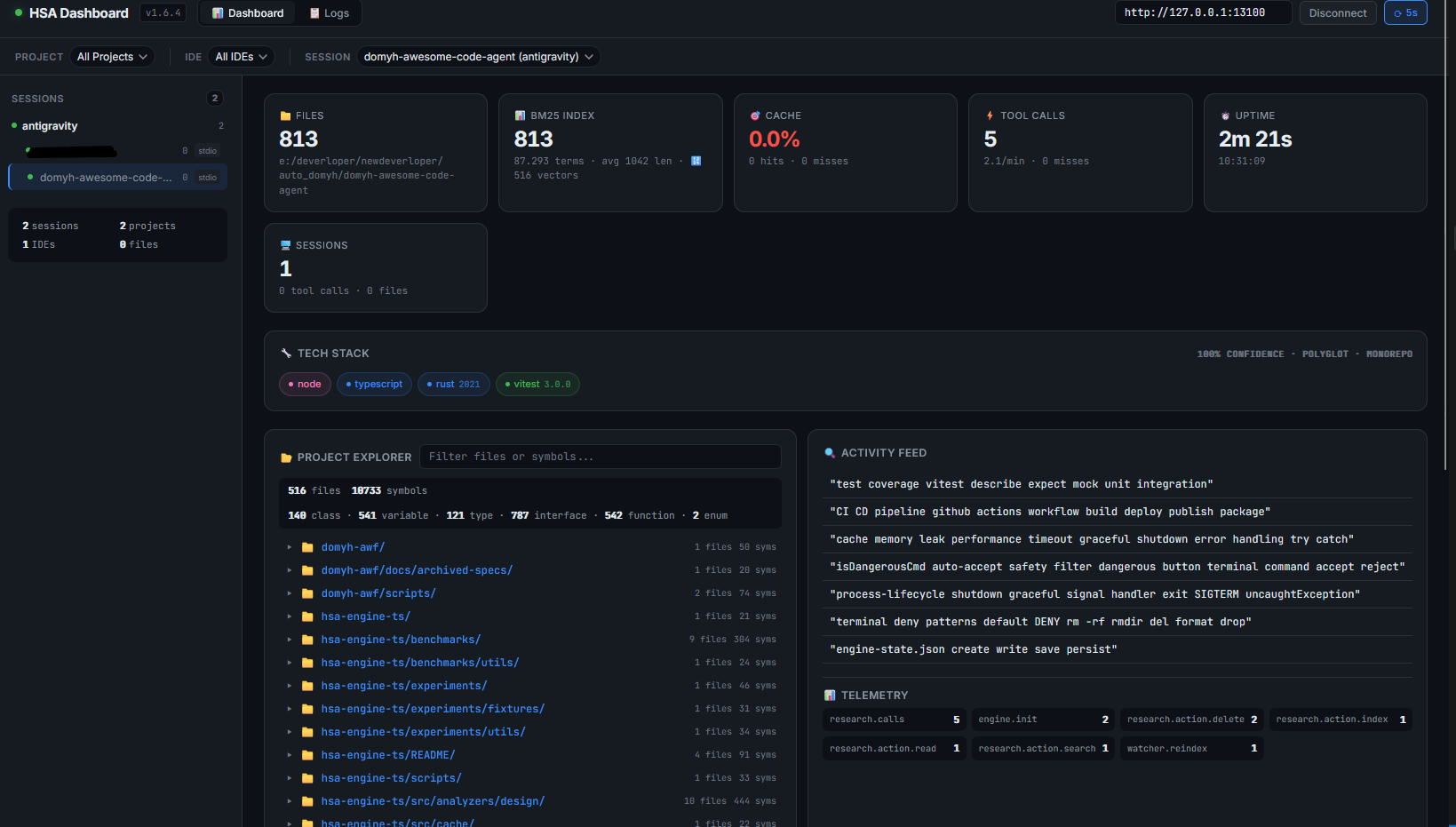Viewport: 1456px width, 827px height.
Task: Select the antigravity IDE group in Sessions
Action: coord(117,126)
